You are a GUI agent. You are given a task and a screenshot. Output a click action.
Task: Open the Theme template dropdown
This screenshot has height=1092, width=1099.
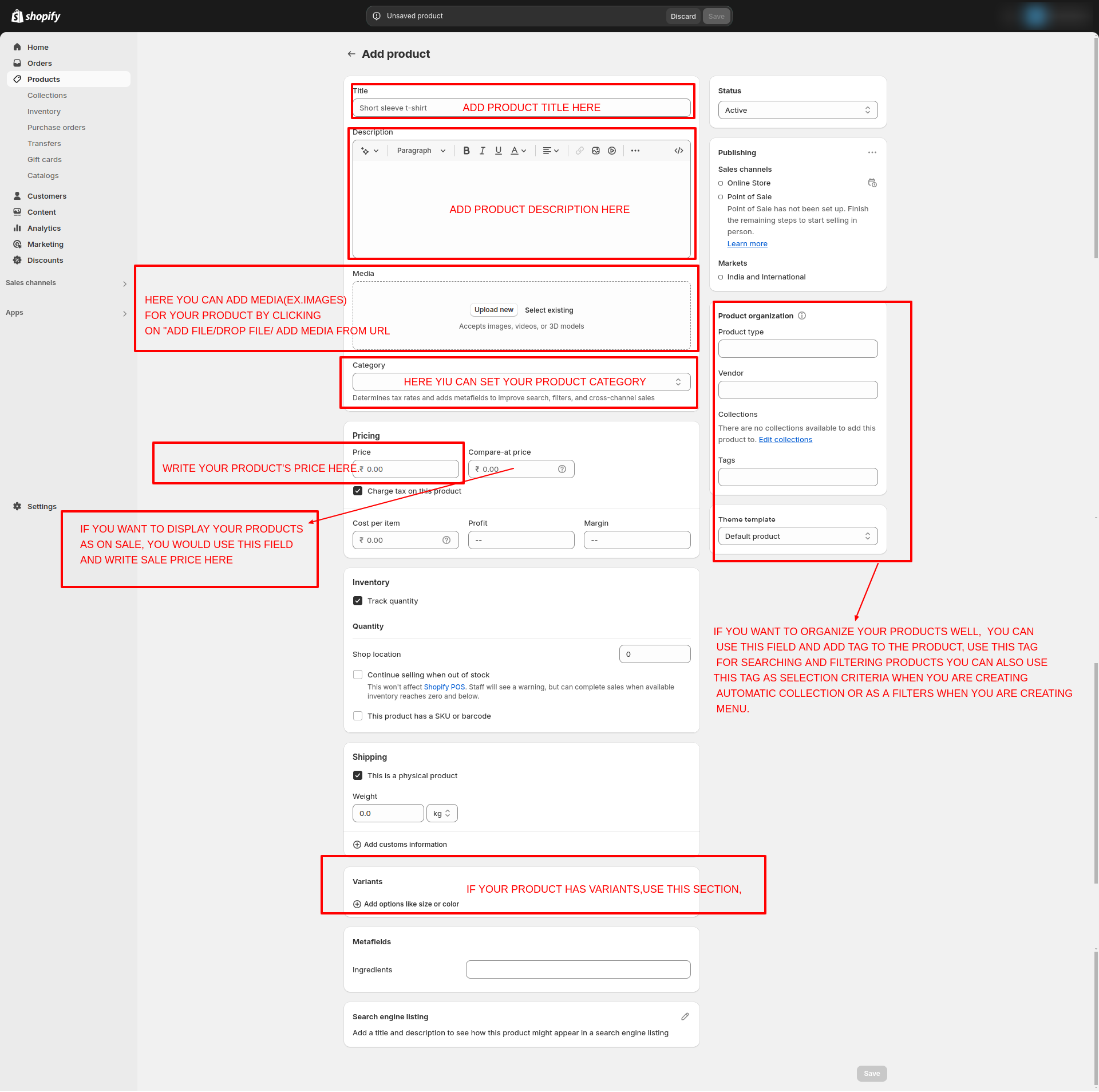click(x=797, y=536)
